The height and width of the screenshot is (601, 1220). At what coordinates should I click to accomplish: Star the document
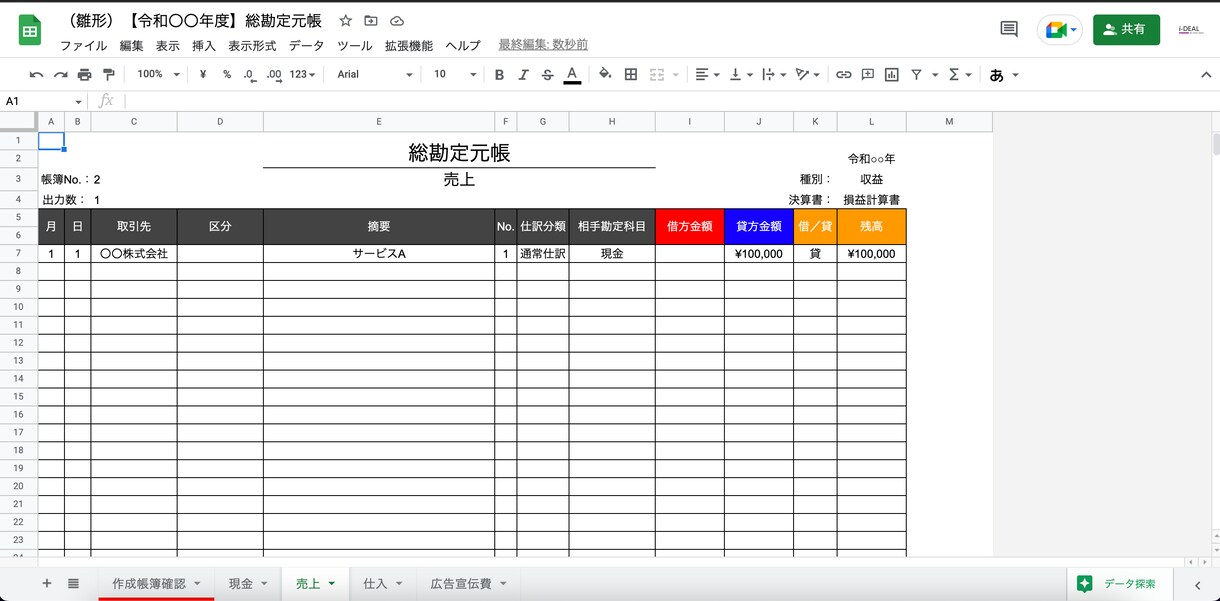pos(346,21)
